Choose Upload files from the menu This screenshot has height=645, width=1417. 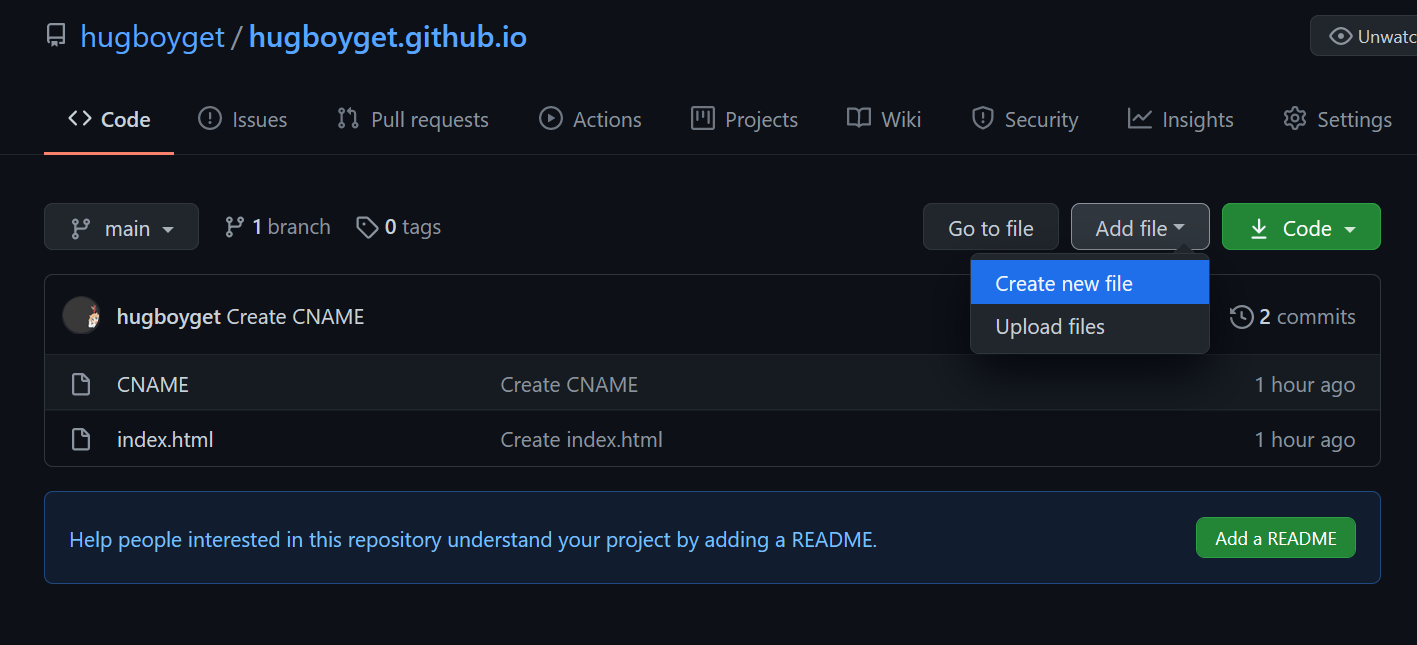click(1050, 327)
